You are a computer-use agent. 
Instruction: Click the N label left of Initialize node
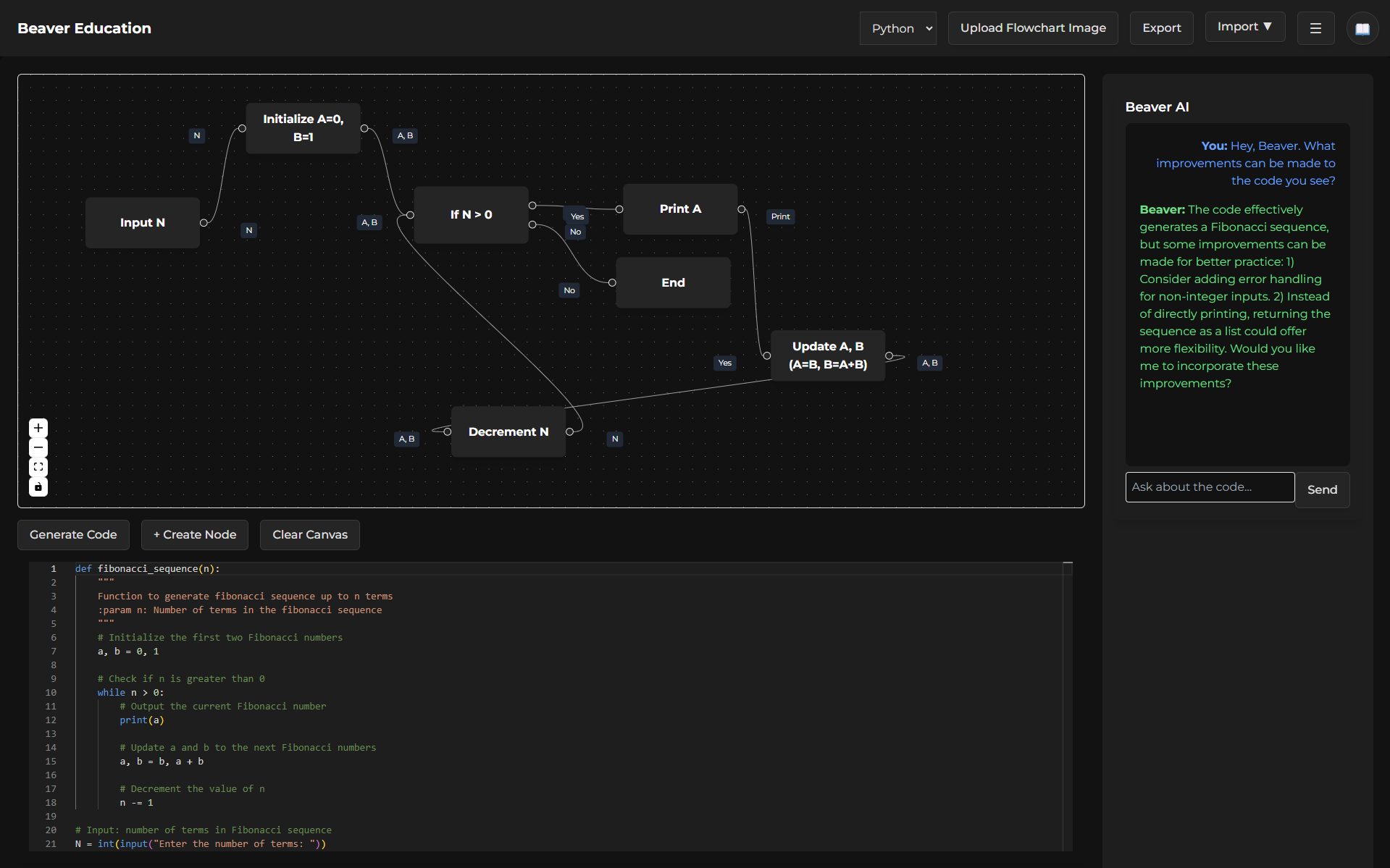pyautogui.click(x=196, y=135)
